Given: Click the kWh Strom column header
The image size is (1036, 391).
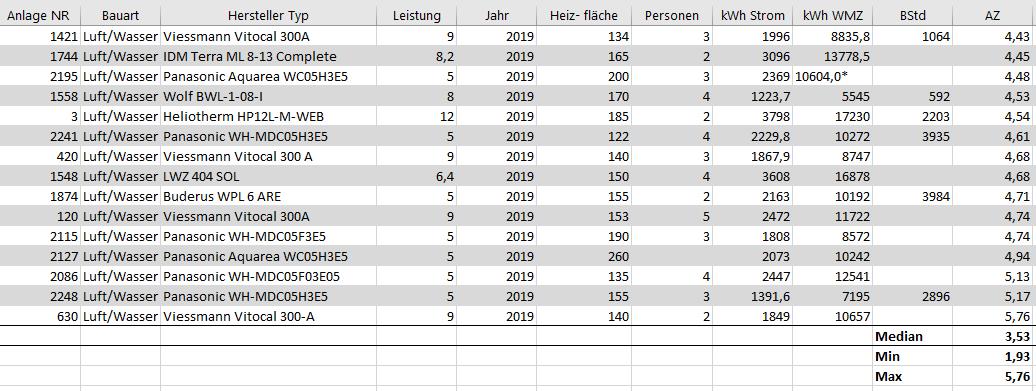Looking at the screenshot, I should (753, 15).
